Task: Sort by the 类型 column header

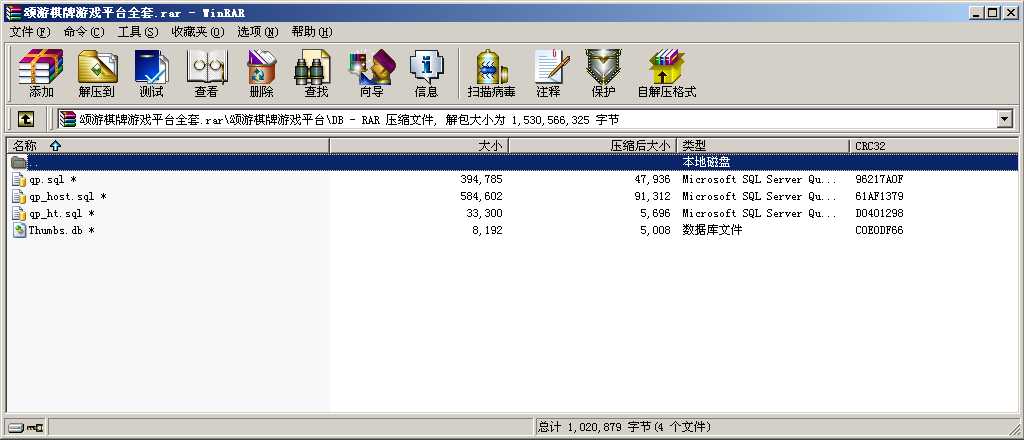Action: click(763, 146)
